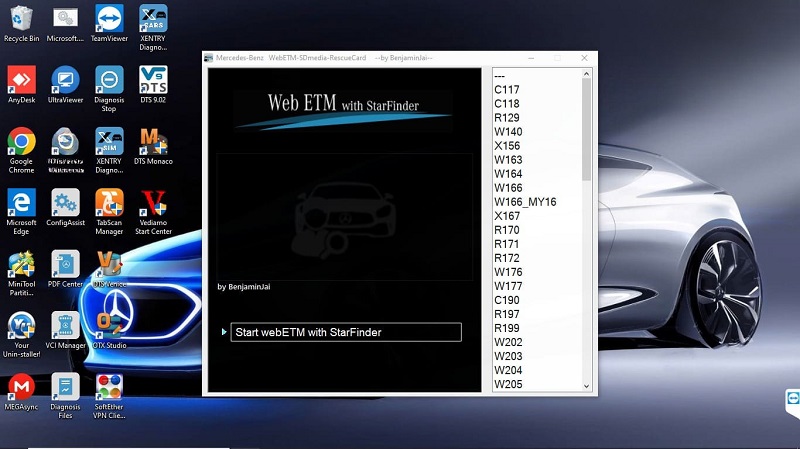800x449 pixels.
Task: Click the Diagnosis Stop icon
Action: pos(109,89)
